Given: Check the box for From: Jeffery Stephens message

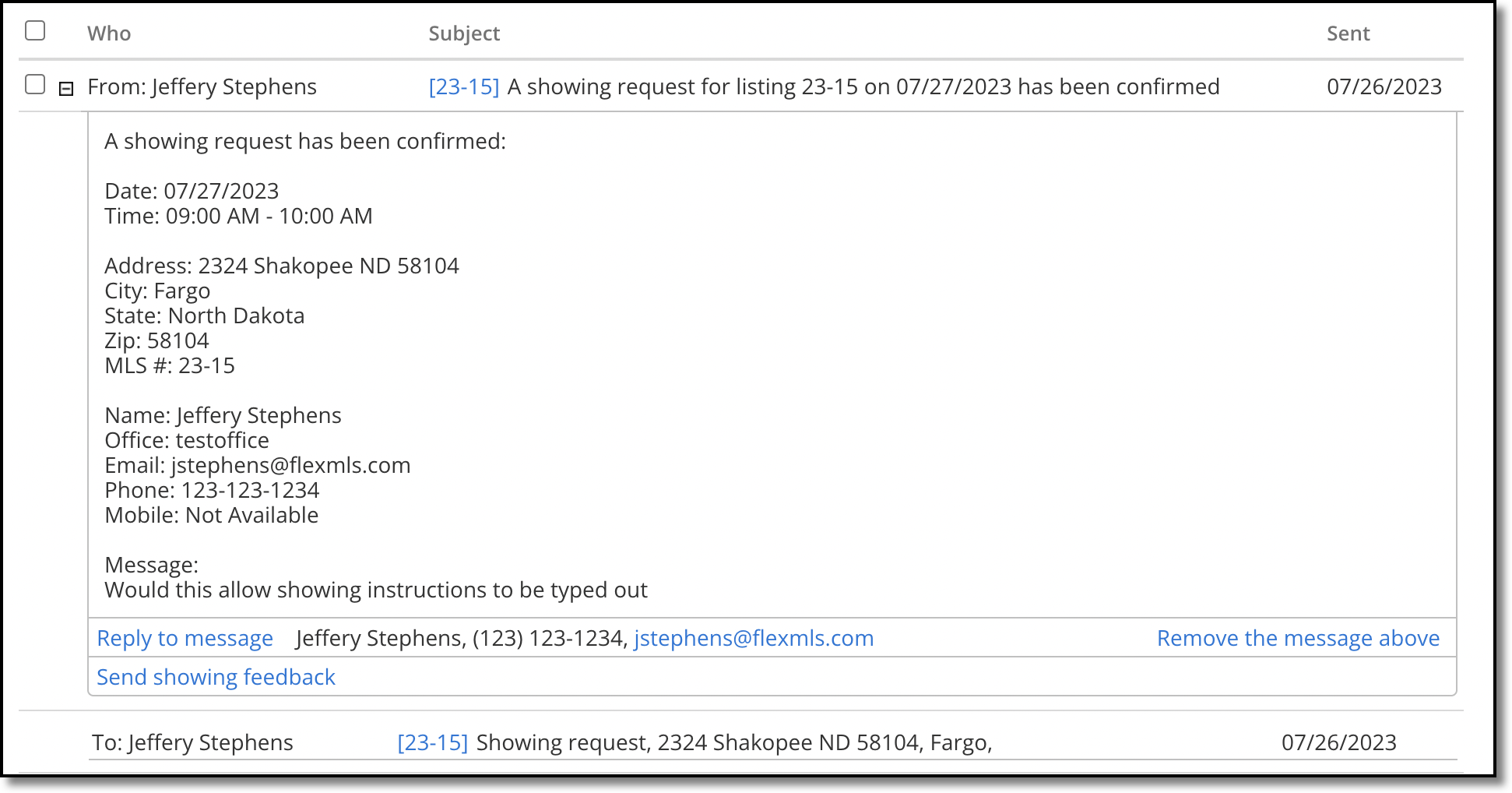Looking at the screenshot, I should (x=35, y=84).
